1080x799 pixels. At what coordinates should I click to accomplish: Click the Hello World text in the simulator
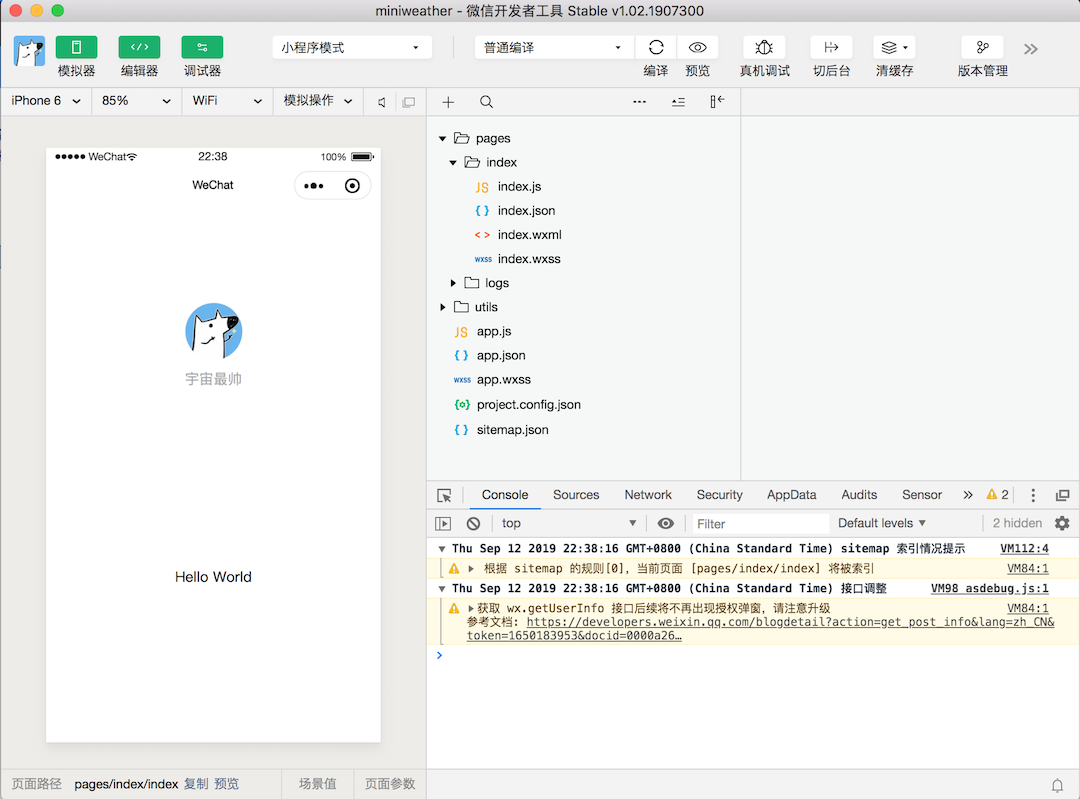214,577
